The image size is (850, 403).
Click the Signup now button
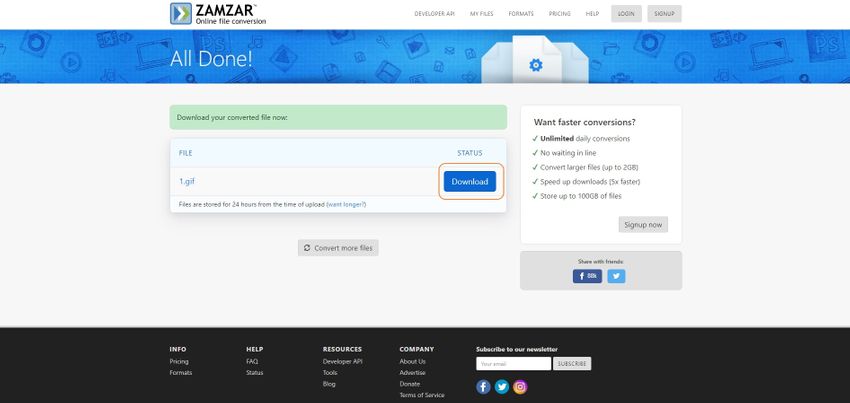pyautogui.click(x=643, y=225)
